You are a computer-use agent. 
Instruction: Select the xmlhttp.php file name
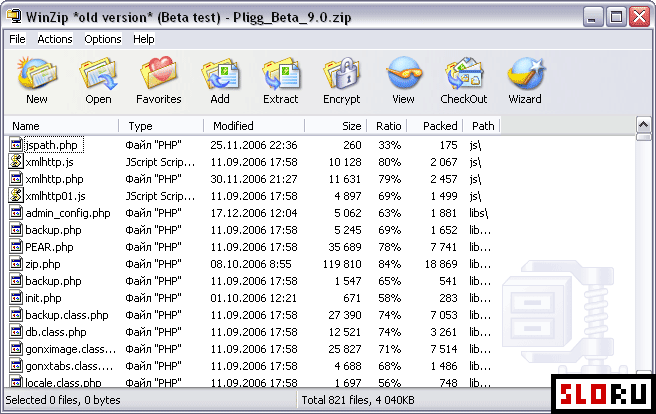(x=54, y=179)
